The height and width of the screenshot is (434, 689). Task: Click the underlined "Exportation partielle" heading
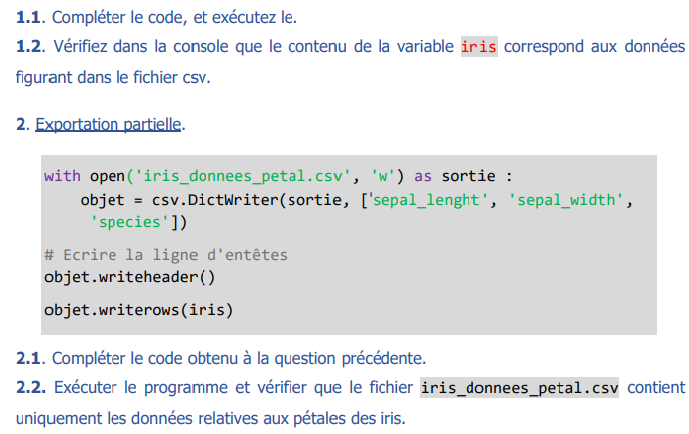click(109, 125)
